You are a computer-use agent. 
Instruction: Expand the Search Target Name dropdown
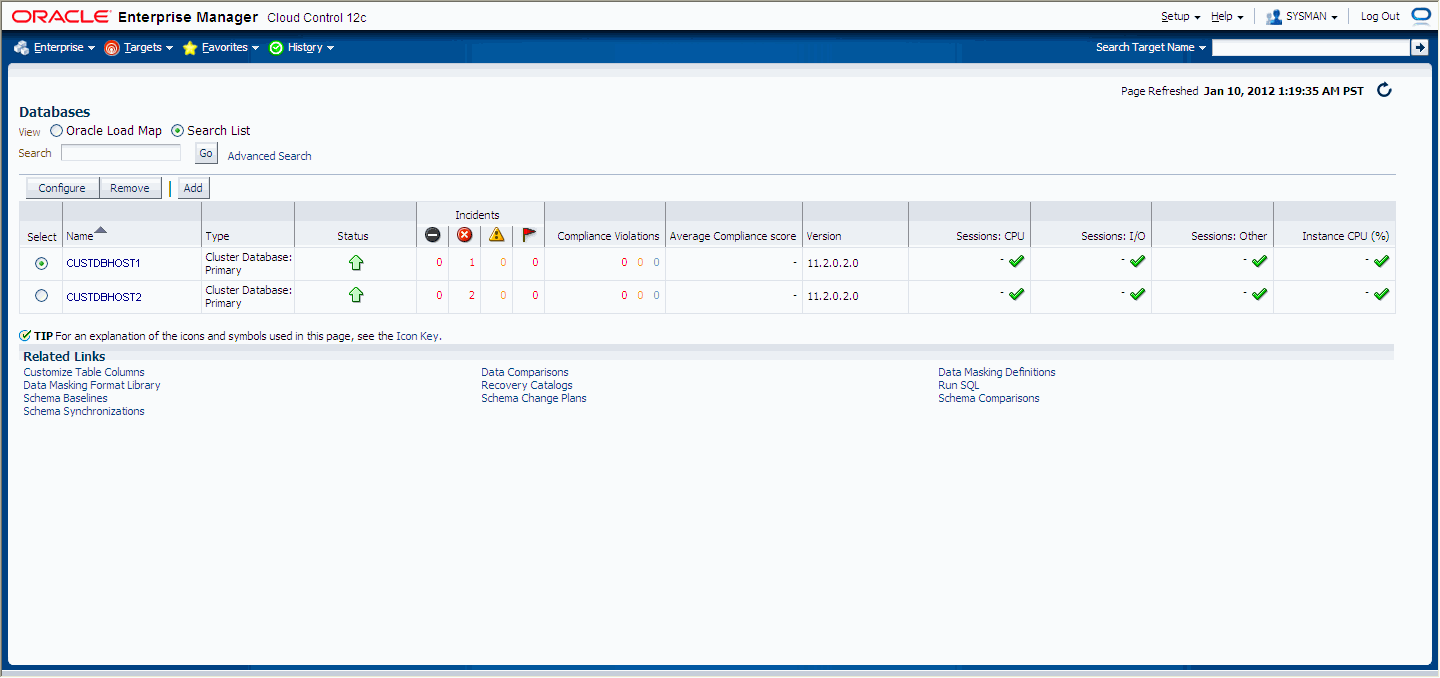(1151, 47)
